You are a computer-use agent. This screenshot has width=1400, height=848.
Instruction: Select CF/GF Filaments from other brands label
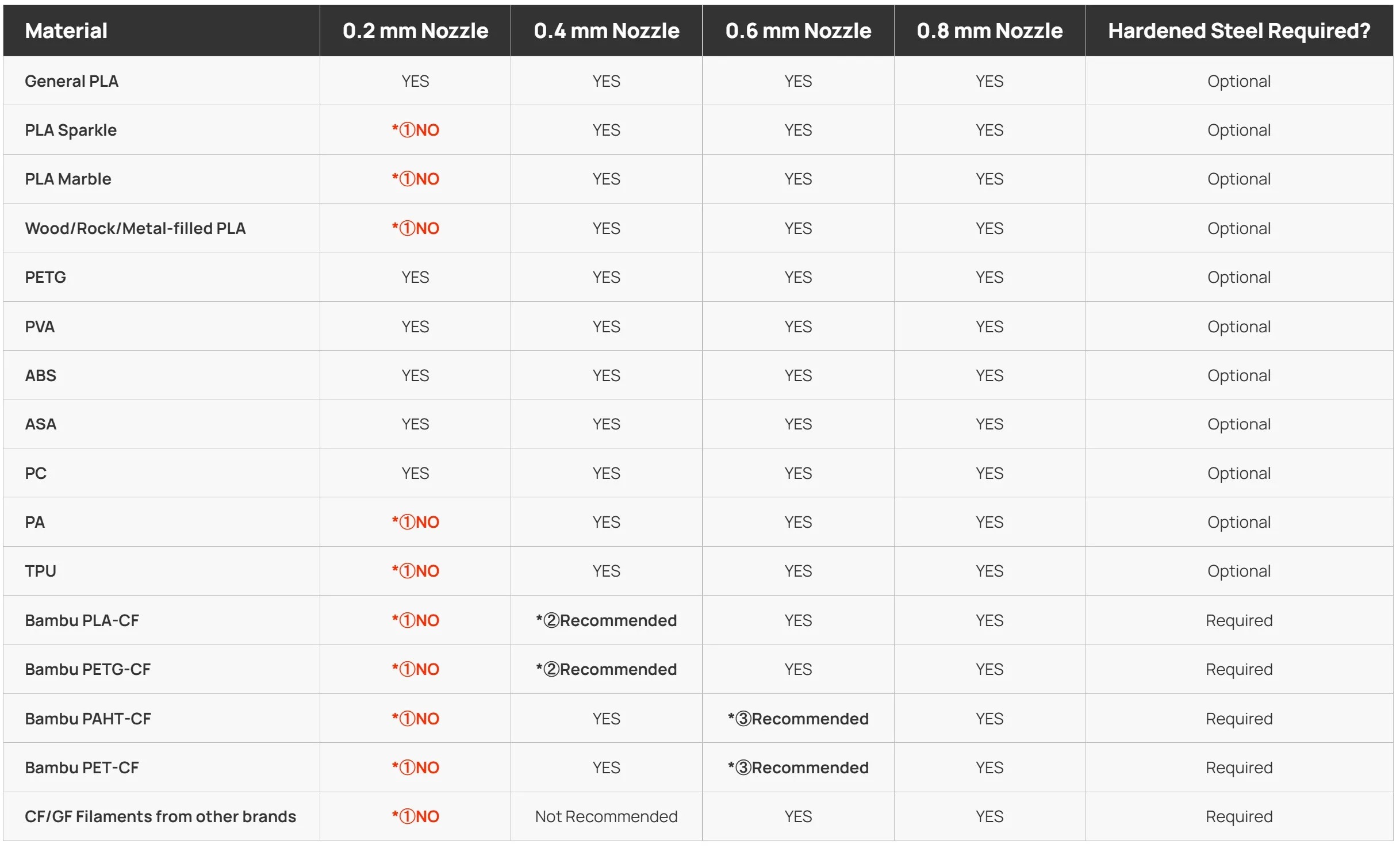click(x=160, y=816)
